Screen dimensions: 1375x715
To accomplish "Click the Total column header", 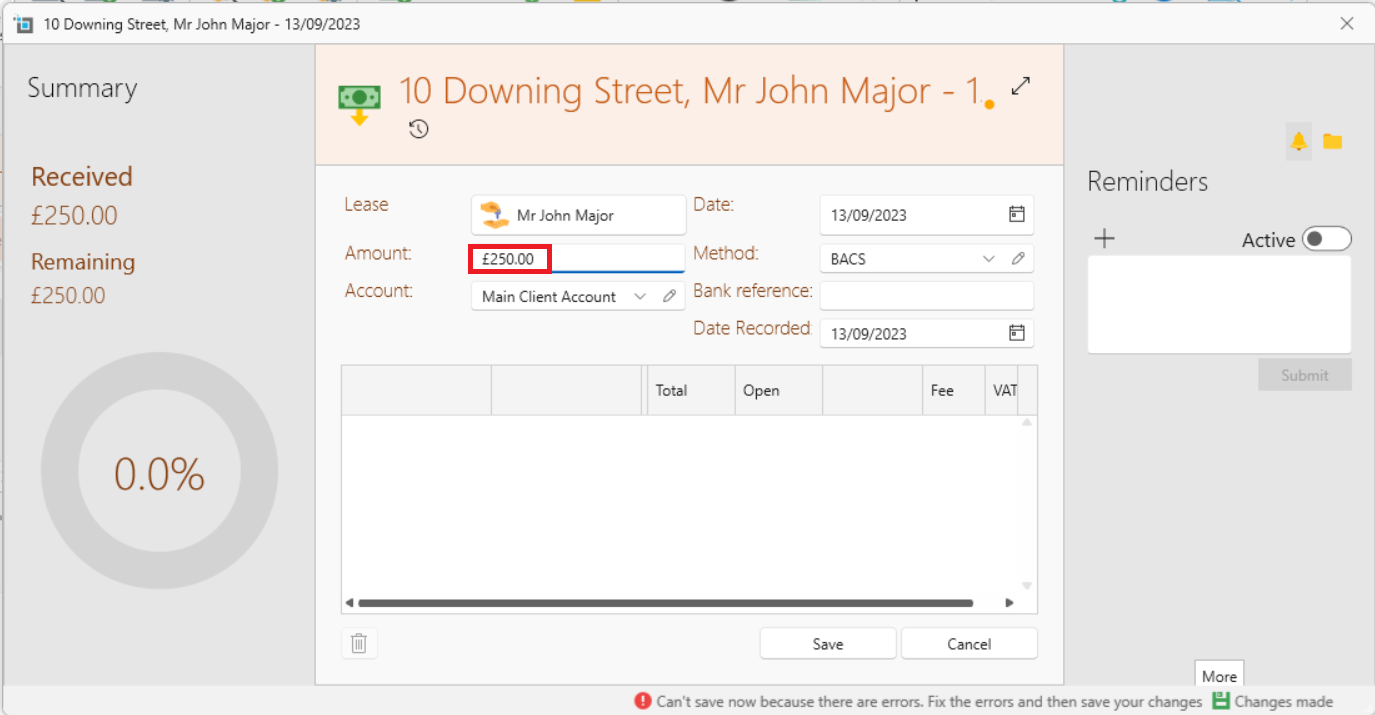I will click(691, 390).
